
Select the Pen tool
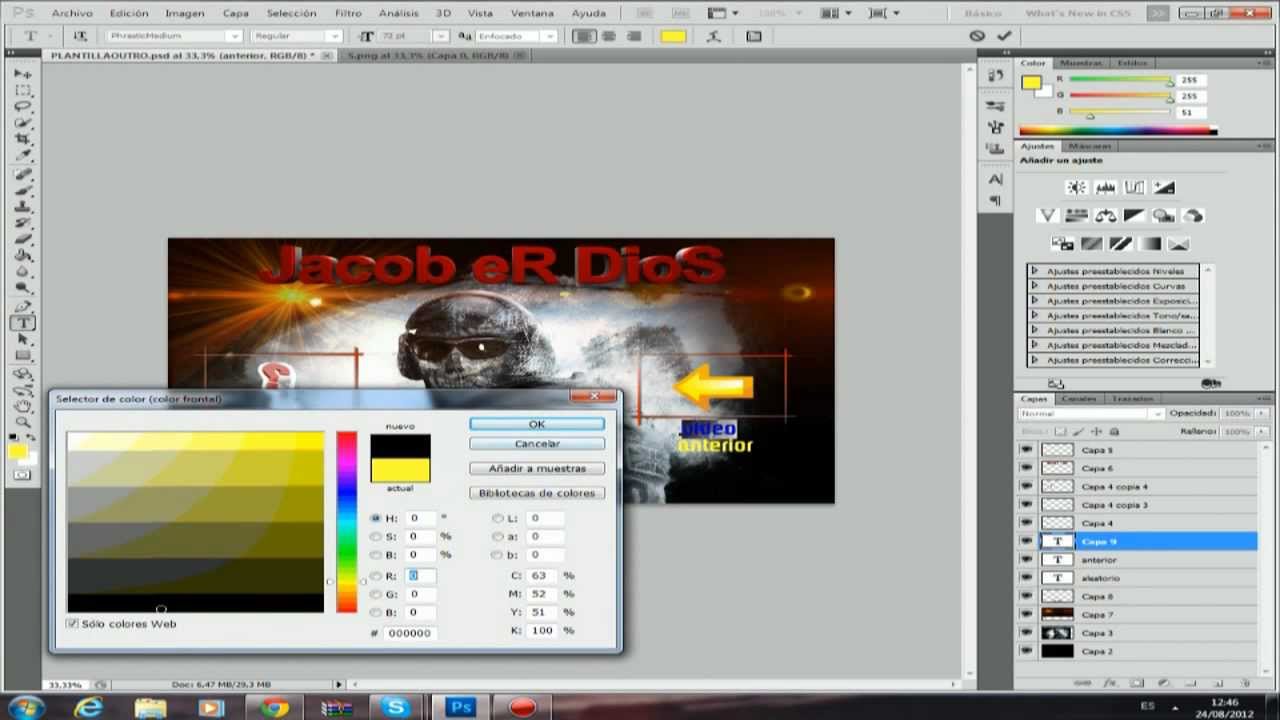[22, 307]
